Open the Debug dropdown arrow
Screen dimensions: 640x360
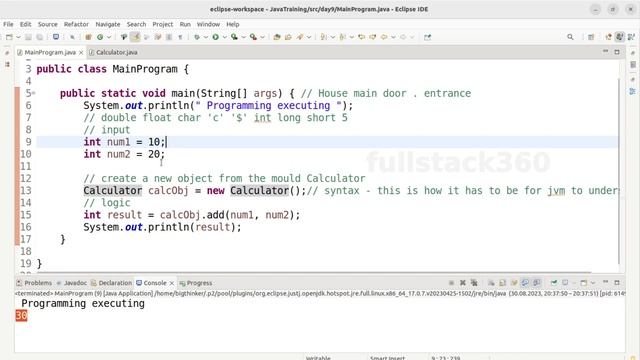pos(206,37)
